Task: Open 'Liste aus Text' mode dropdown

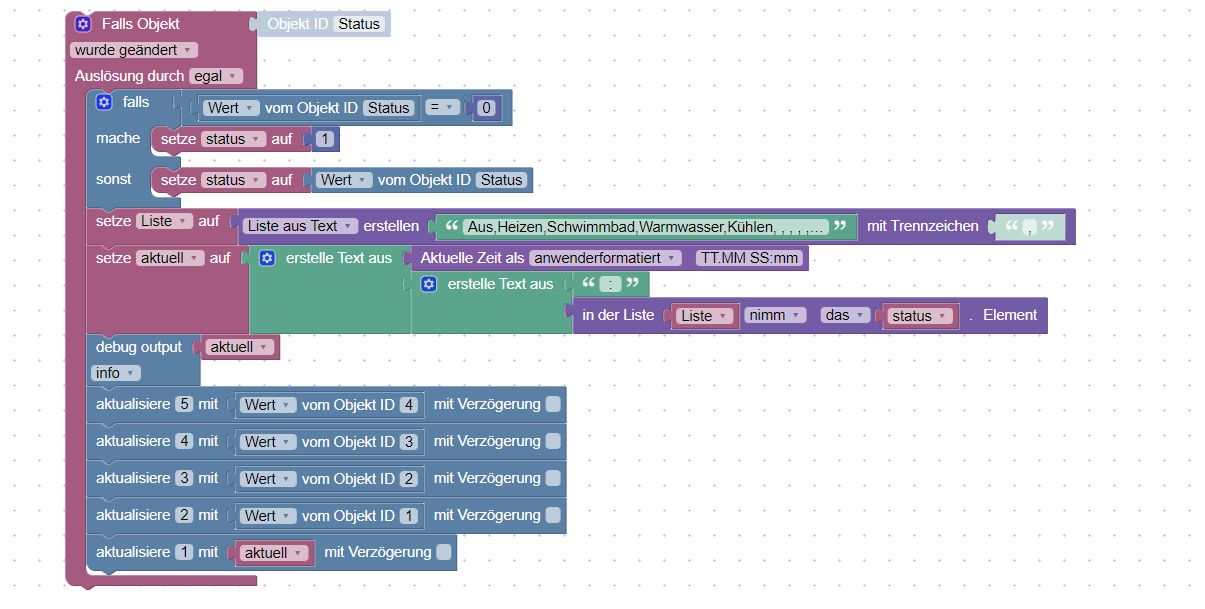Action: pyautogui.click(x=300, y=226)
